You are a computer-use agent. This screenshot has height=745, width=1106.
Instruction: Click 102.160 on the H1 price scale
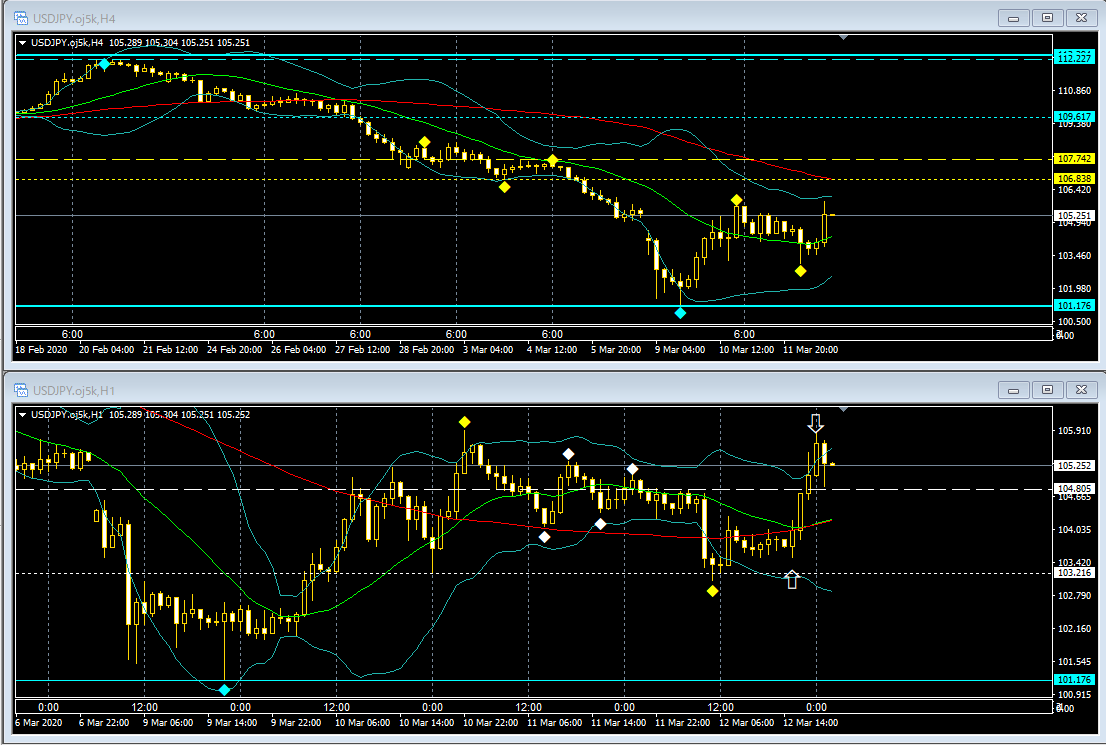point(1074,629)
